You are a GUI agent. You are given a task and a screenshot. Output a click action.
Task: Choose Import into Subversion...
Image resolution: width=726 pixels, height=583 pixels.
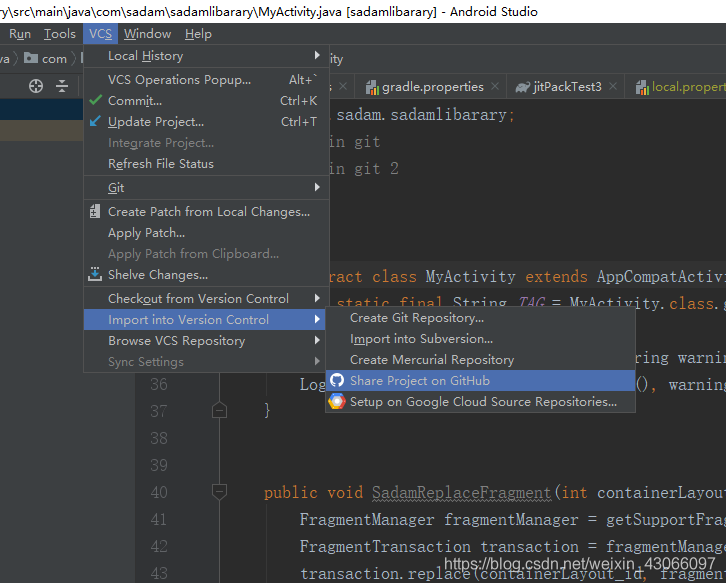click(x=480, y=339)
